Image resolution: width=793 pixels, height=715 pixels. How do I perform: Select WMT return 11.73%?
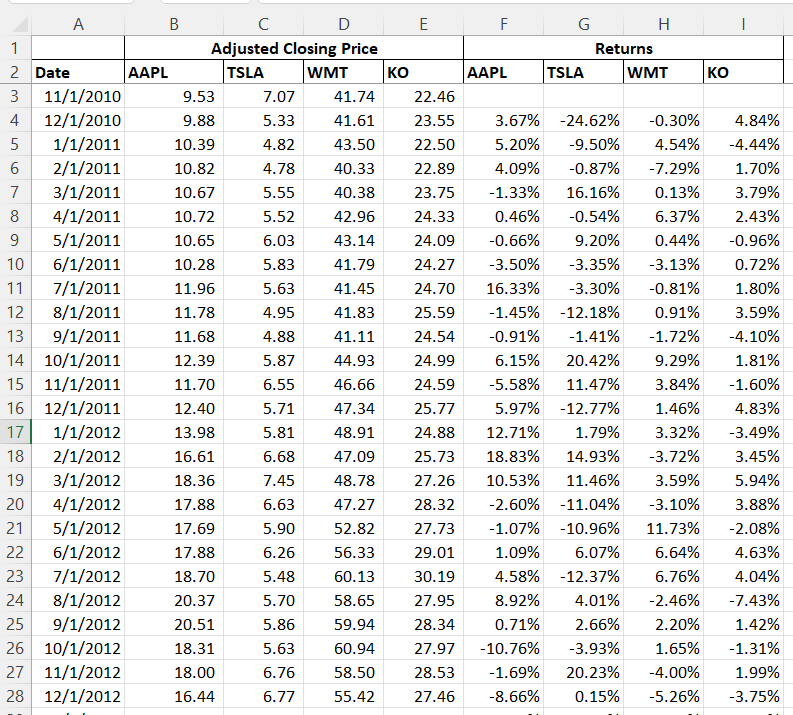(x=664, y=528)
